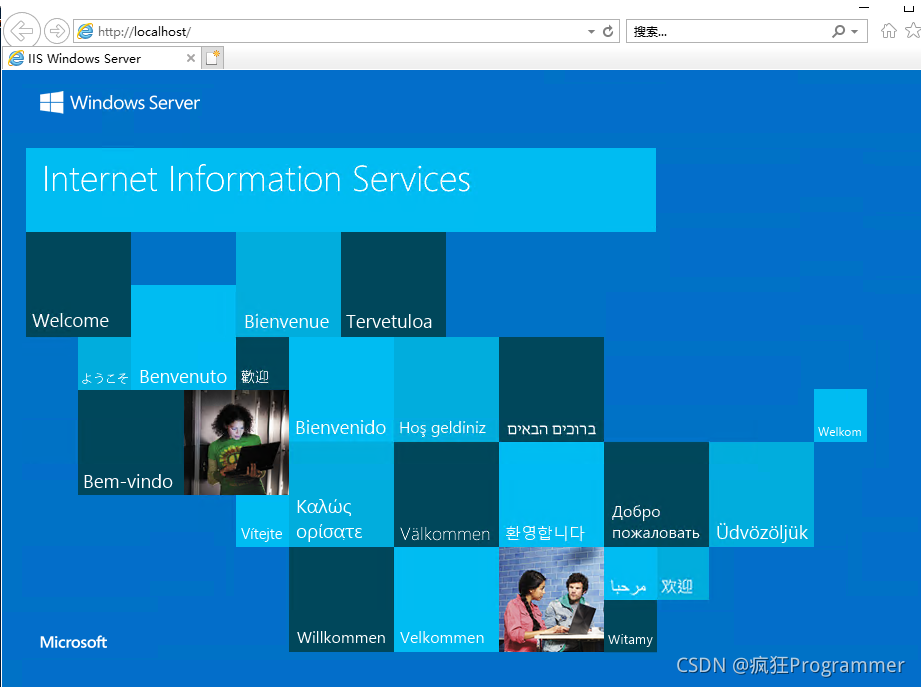Click the Bienvenue tile
The image size is (921, 687).
coord(288,285)
